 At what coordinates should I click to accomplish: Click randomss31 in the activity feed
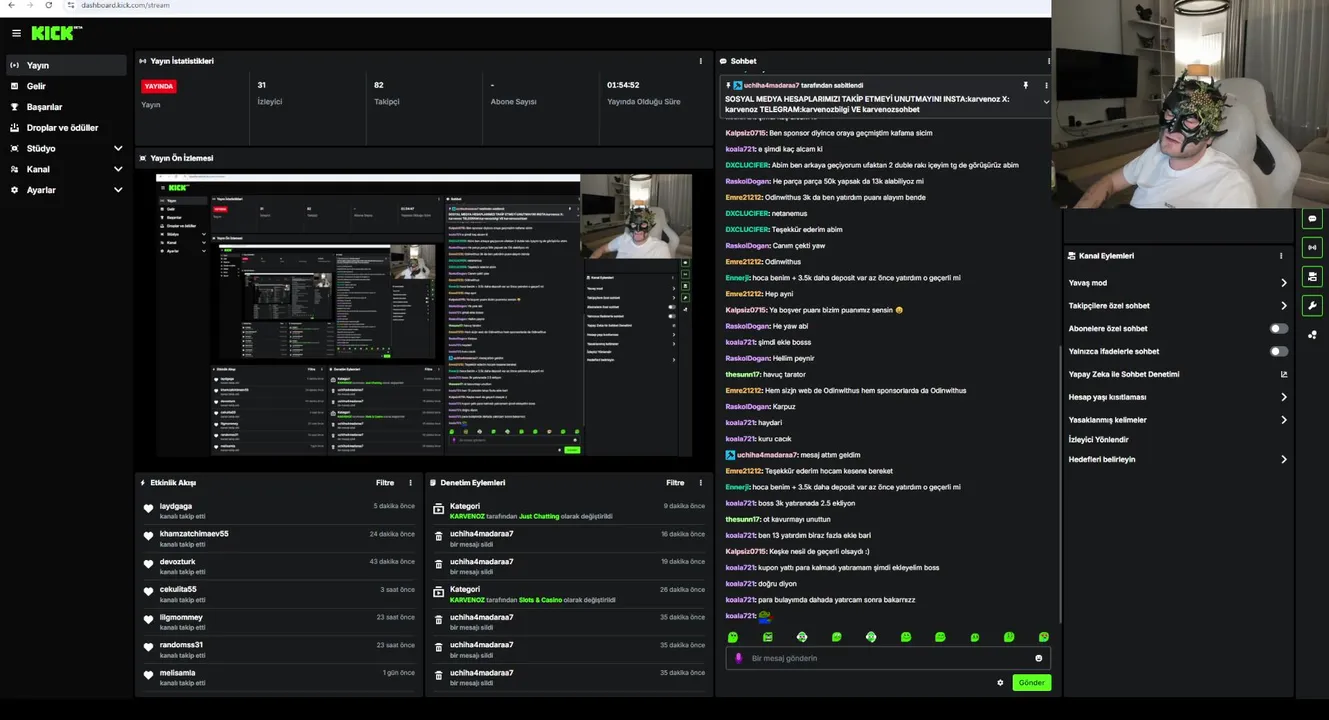pos(181,645)
